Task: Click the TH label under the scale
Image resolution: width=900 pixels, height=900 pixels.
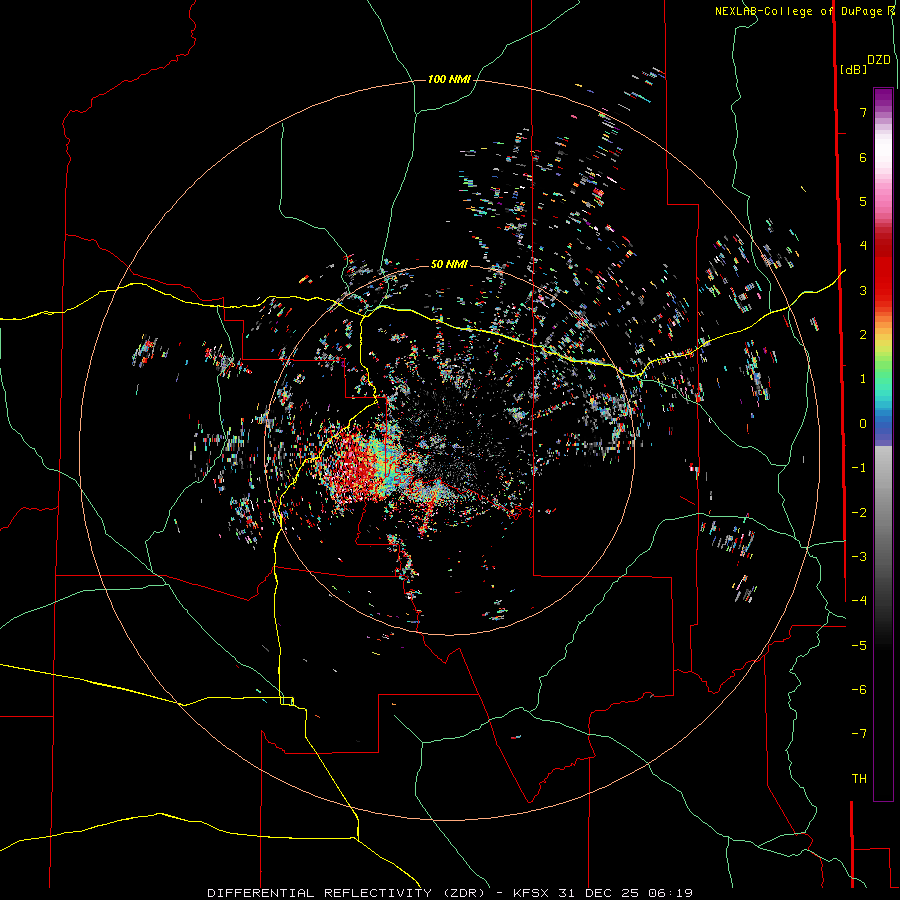Action: [x=859, y=779]
